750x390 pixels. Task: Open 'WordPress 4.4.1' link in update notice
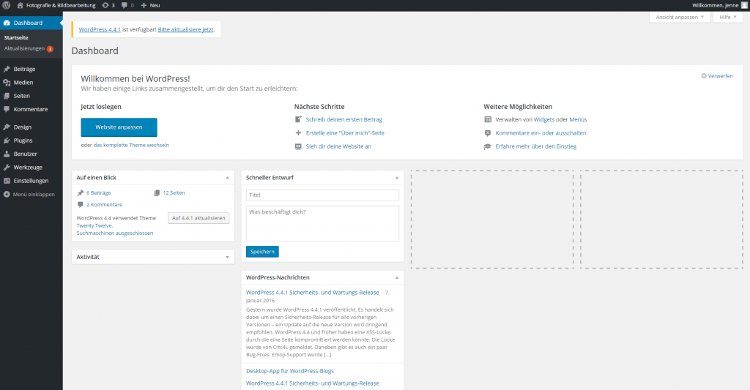[x=99, y=30]
